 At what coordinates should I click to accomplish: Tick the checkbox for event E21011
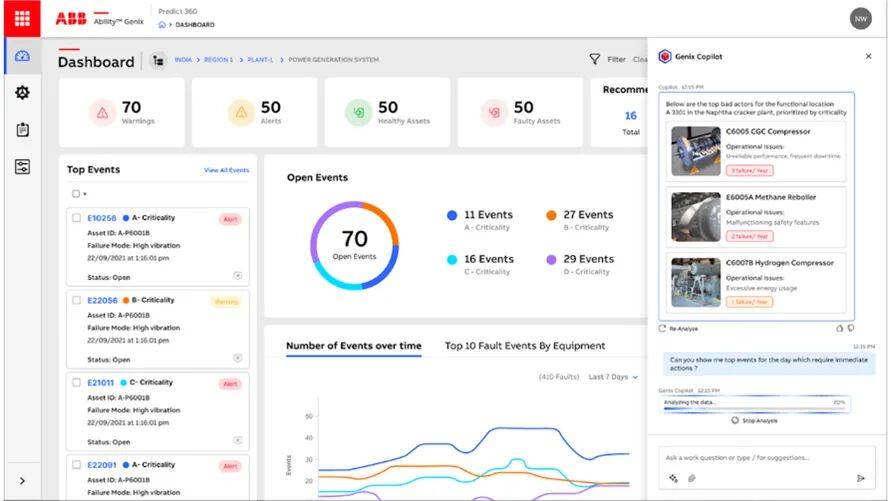[x=76, y=383]
